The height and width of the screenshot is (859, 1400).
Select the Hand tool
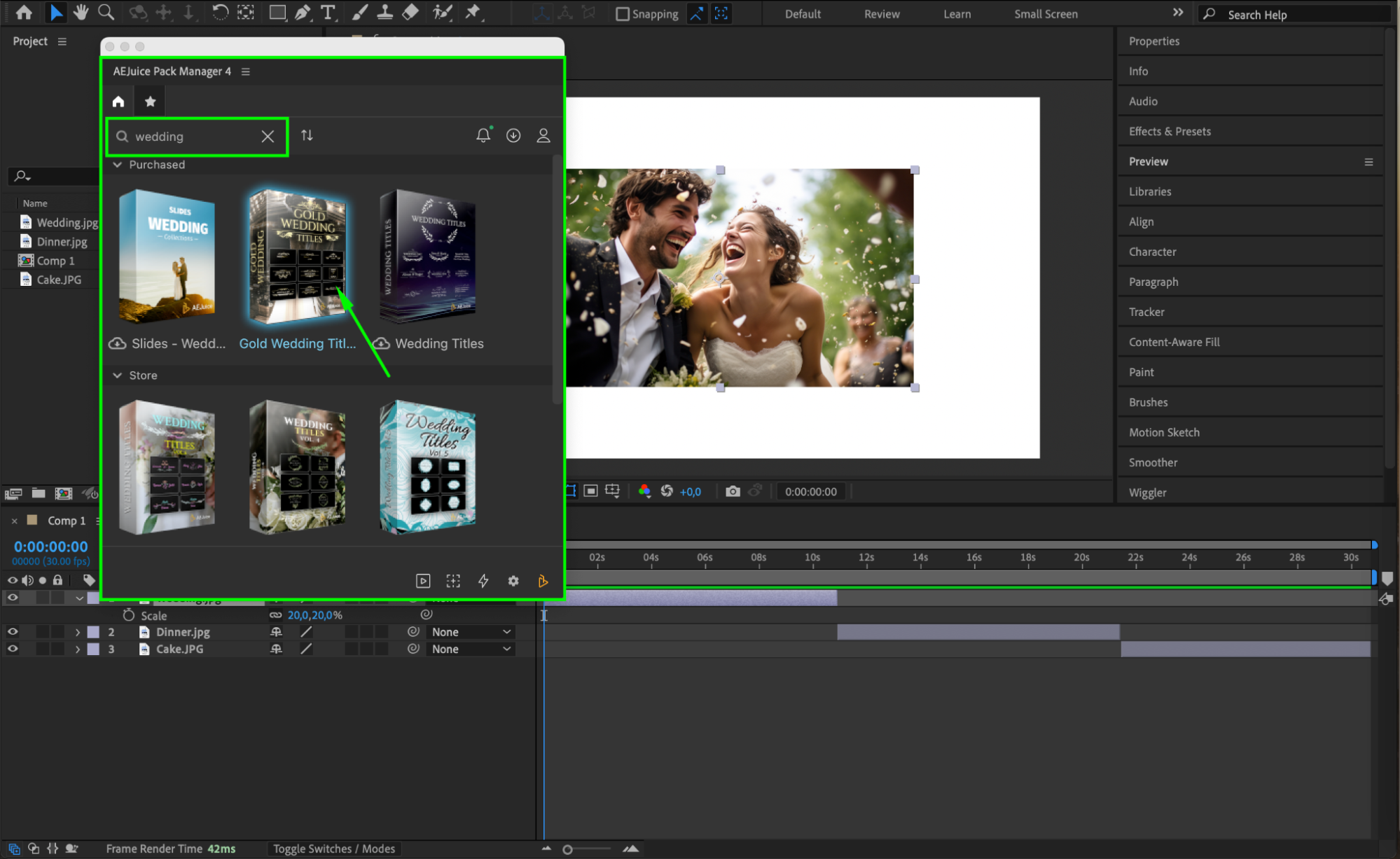coord(81,13)
